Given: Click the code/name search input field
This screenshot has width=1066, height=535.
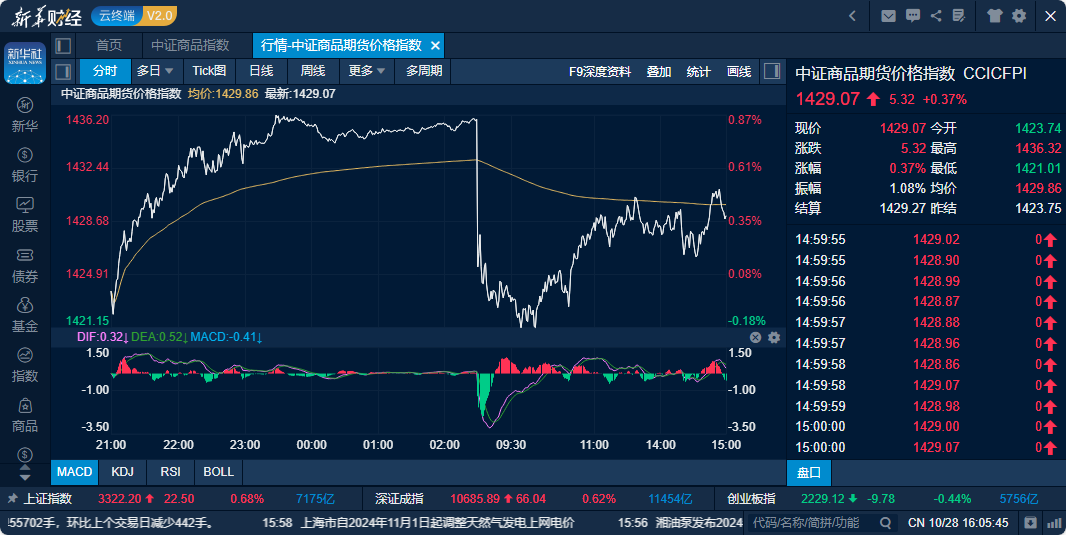Looking at the screenshot, I should point(813,522).
